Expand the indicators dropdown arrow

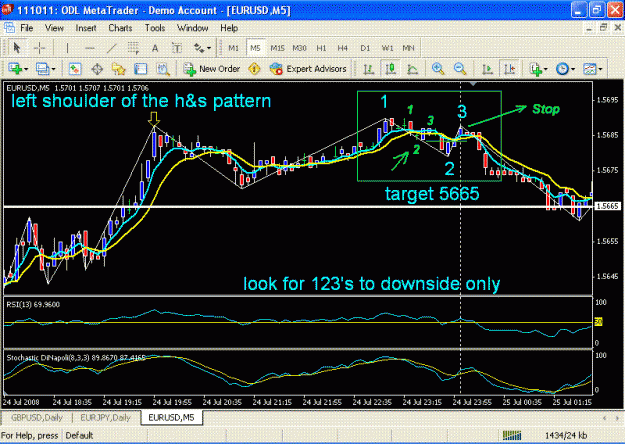(x=546, y=69)
